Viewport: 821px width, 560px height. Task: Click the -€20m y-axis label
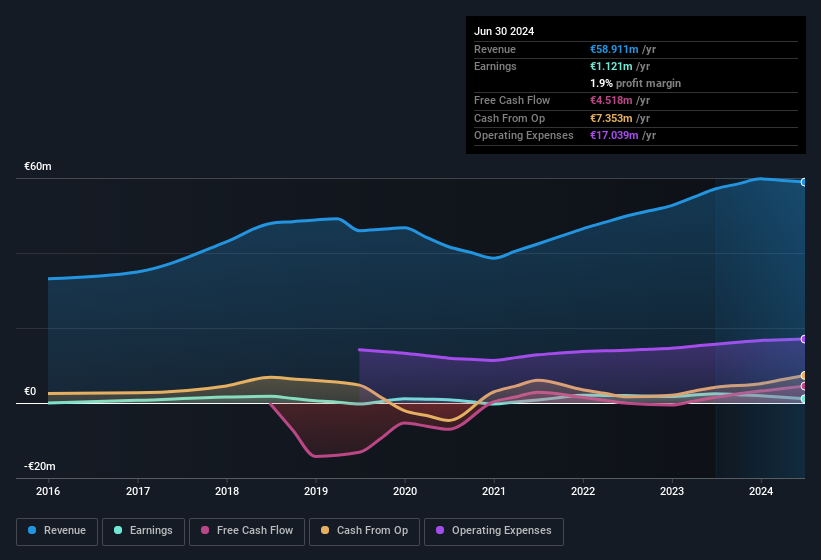tap(39, 466)
